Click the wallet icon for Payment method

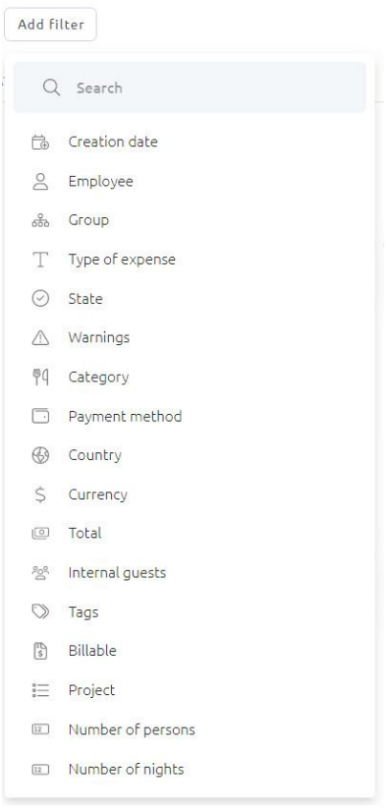40,416
